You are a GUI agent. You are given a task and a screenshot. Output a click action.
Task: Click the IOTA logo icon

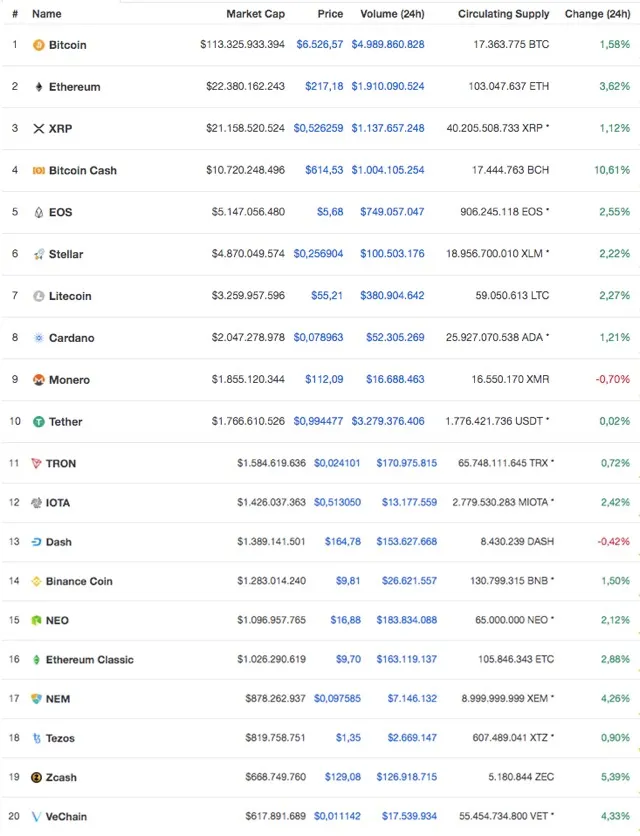[x=36, y=503]
